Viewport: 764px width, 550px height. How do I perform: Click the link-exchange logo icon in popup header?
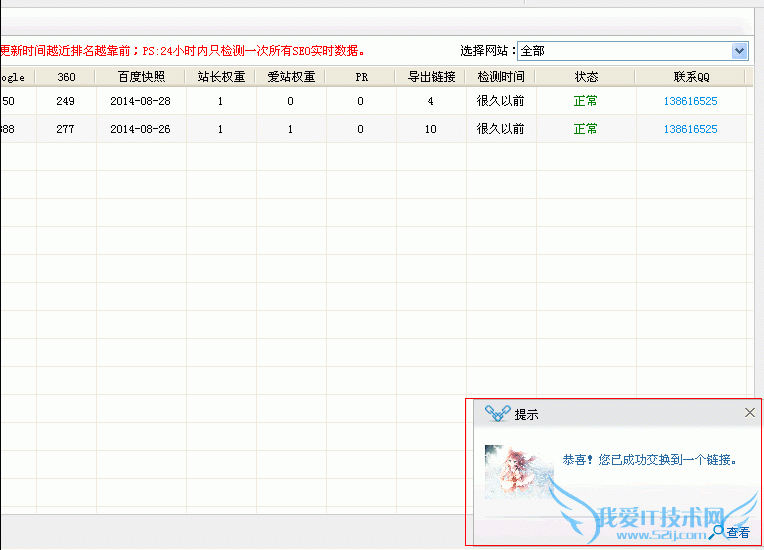[497, 414]
